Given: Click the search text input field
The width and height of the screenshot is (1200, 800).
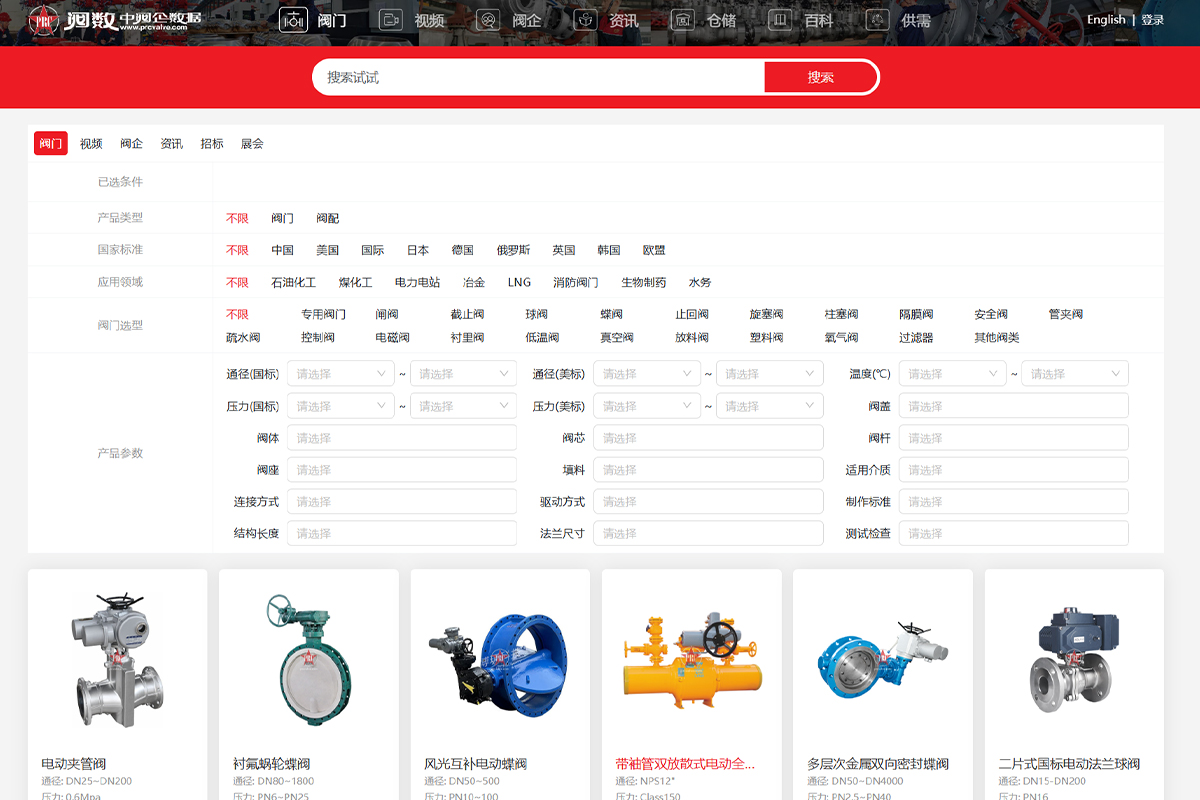Looking at the screenshot, I should 540,77.
